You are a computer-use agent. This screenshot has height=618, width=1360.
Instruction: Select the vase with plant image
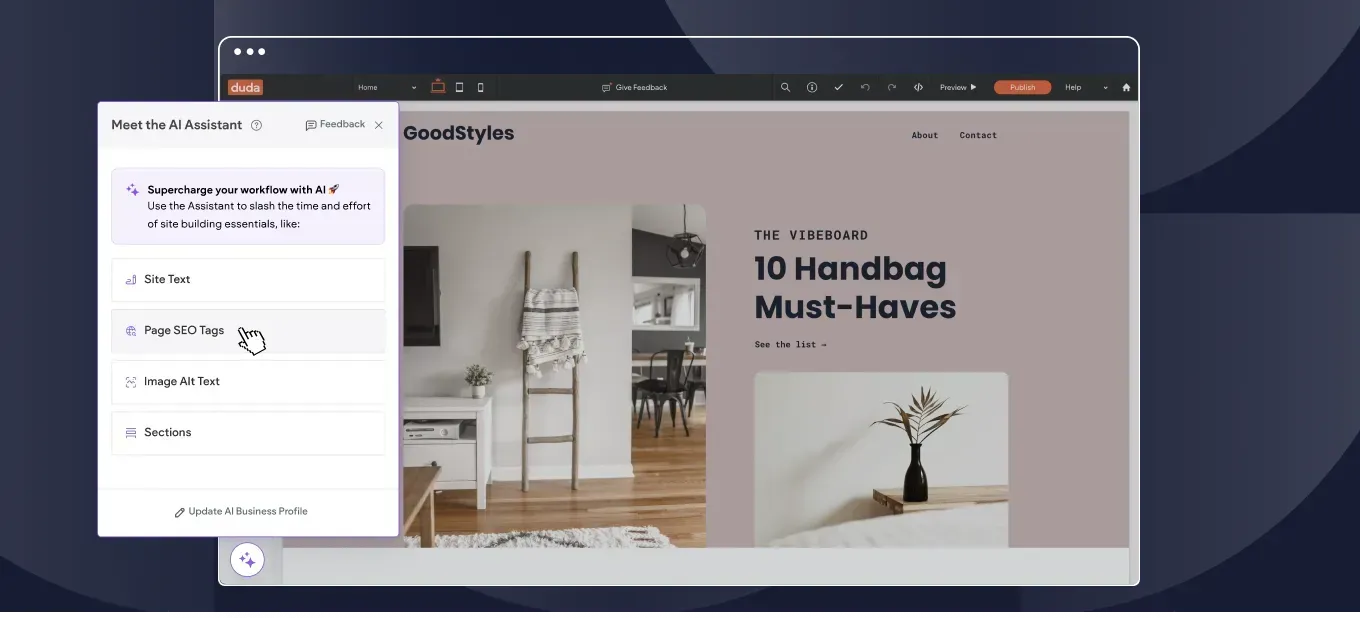881,460
